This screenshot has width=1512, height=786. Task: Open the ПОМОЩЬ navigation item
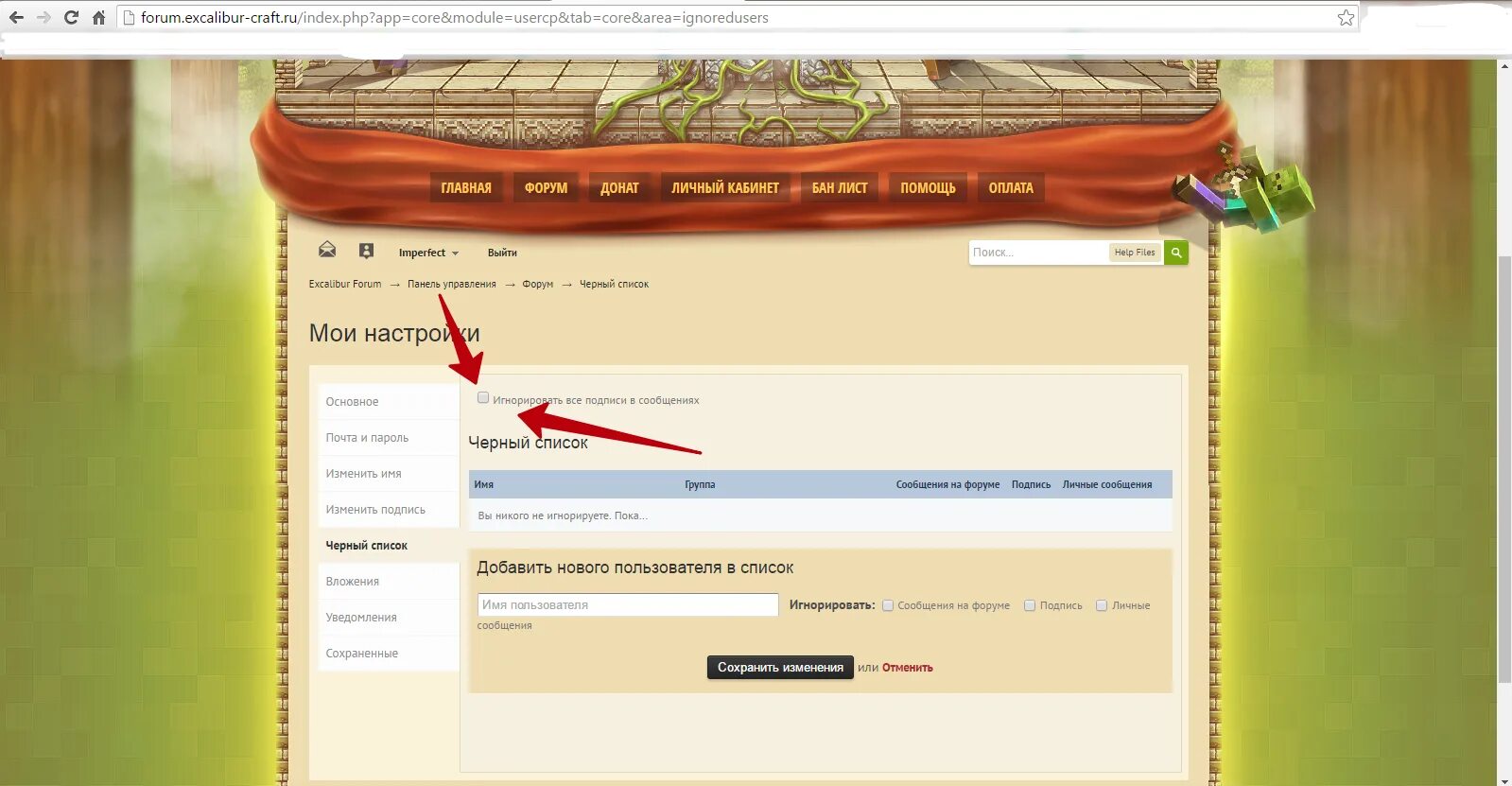(928, 188)
